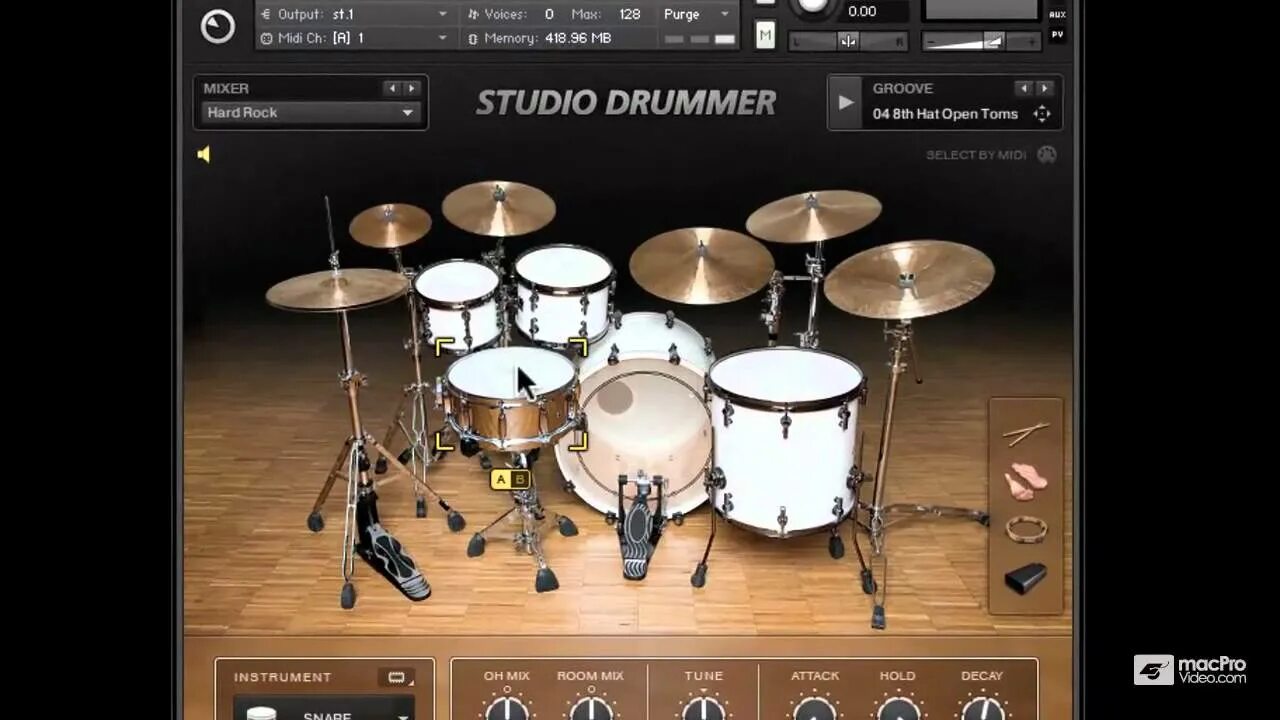1280x720 pixels.
Task: Click the hi-hat cymbal
Action: 336,289
